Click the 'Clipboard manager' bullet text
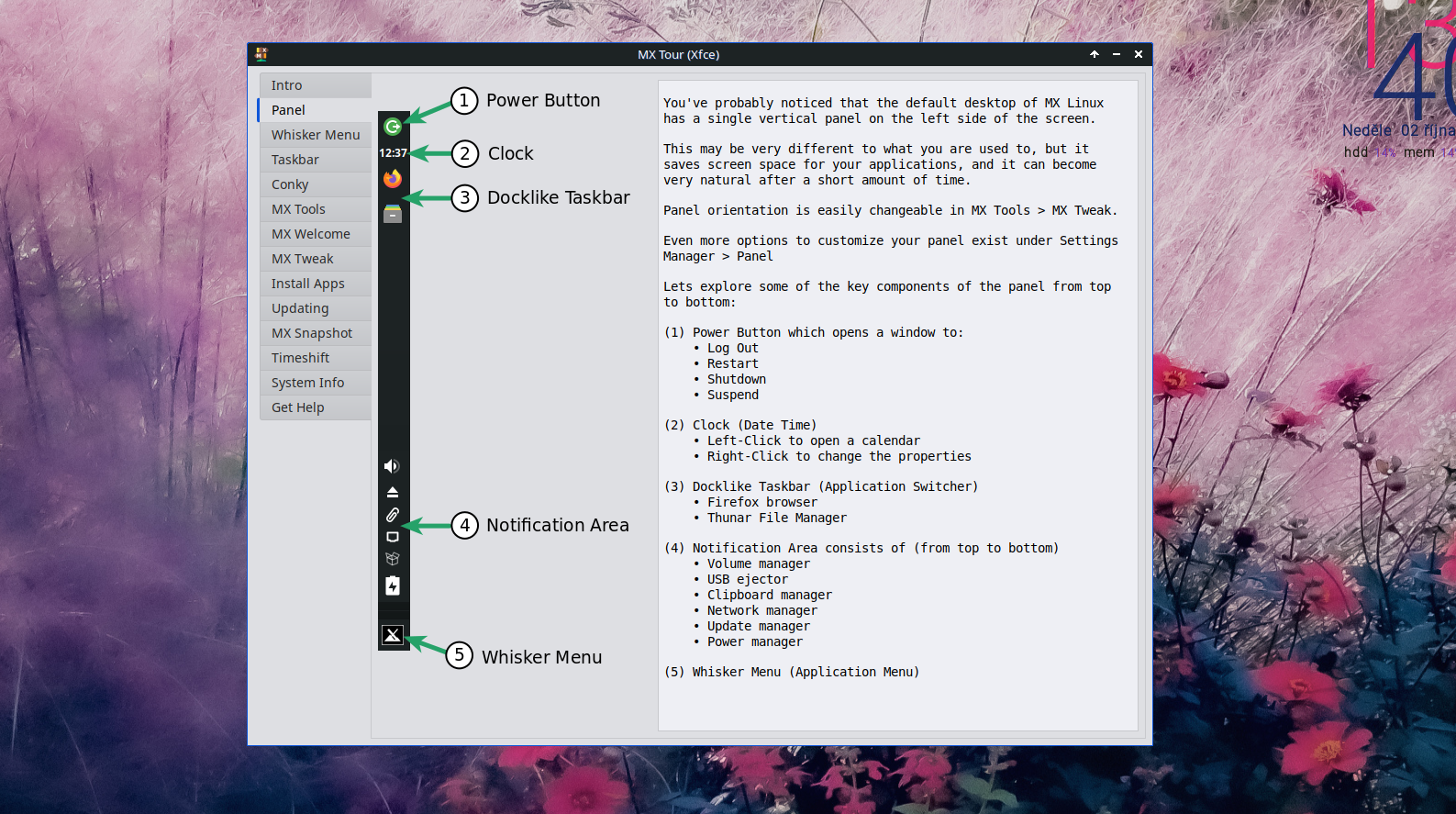The image size is (1456, 814). (x=770, y=595)
